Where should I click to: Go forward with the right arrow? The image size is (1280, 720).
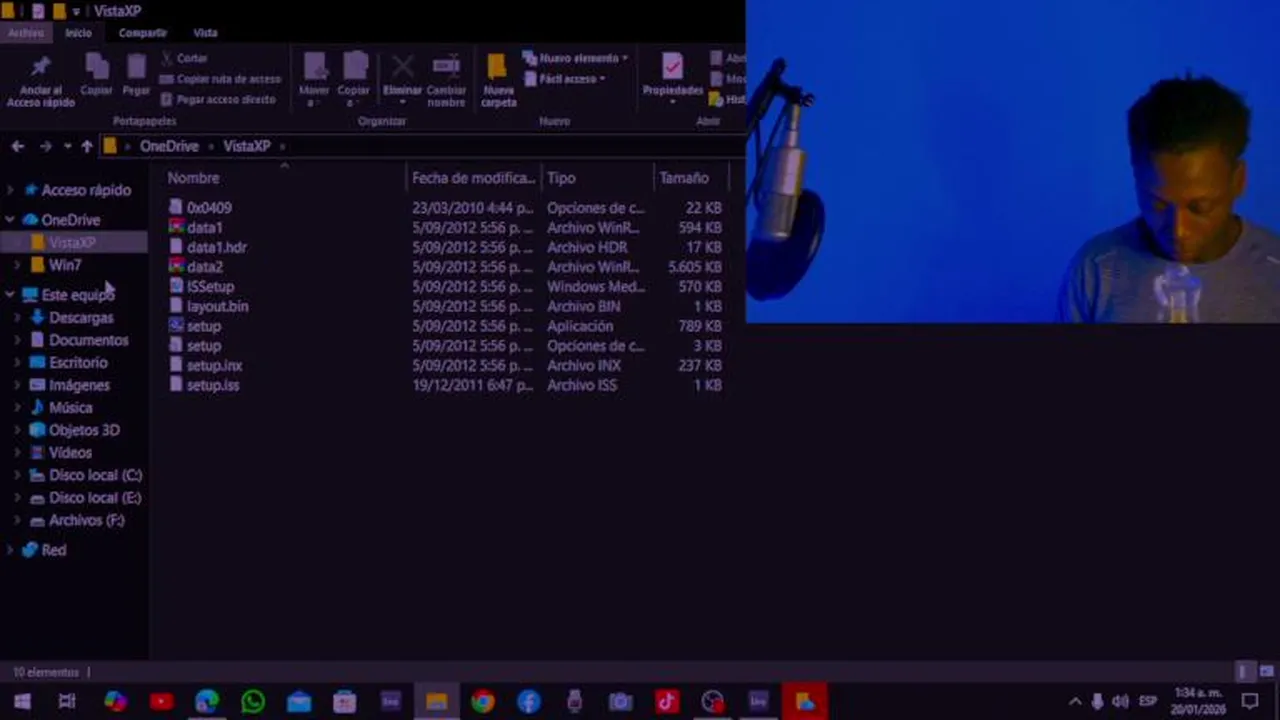click(45, 146)
